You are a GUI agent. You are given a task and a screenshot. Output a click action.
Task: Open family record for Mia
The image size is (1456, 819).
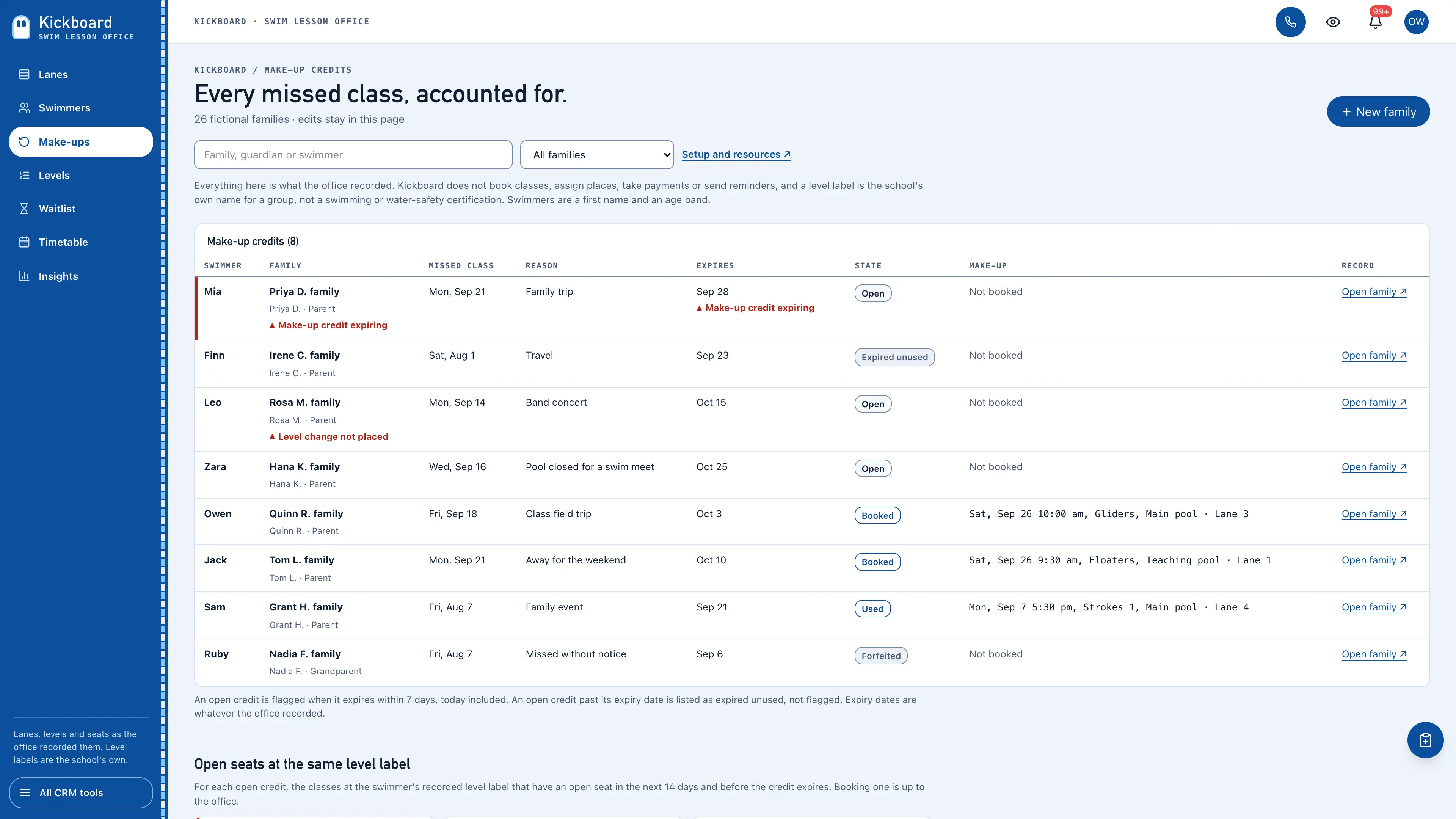pos(1374,292)
